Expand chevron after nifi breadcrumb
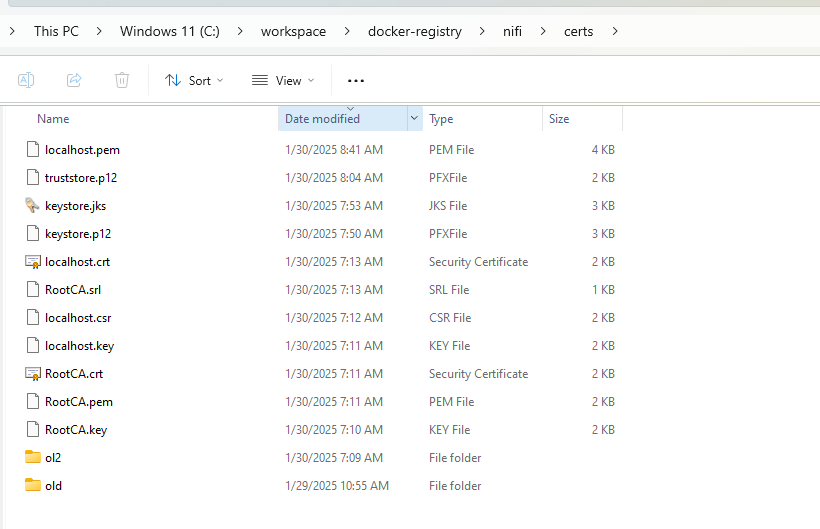 point(543,31)
